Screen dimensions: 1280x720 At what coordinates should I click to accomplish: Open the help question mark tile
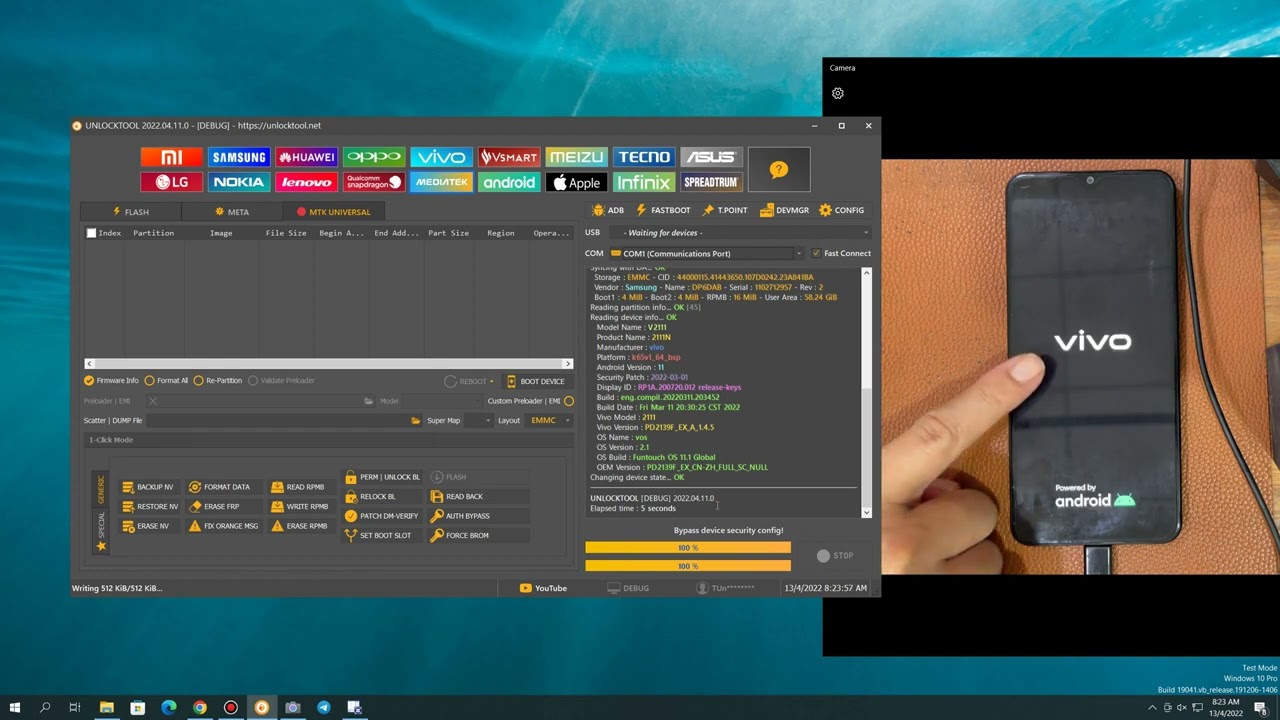tap(779, 170)
